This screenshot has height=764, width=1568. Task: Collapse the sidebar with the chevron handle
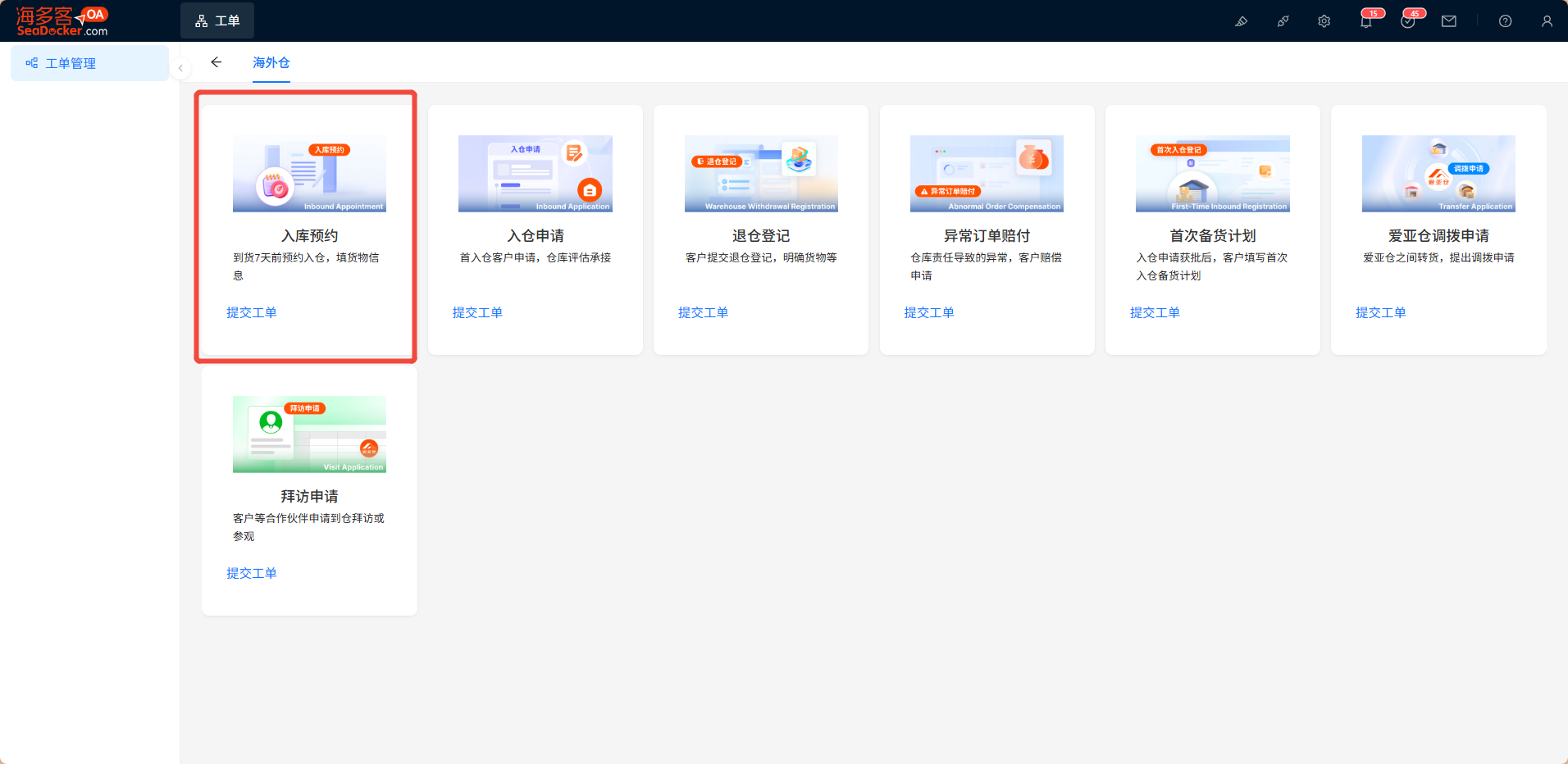pos(180,68)
